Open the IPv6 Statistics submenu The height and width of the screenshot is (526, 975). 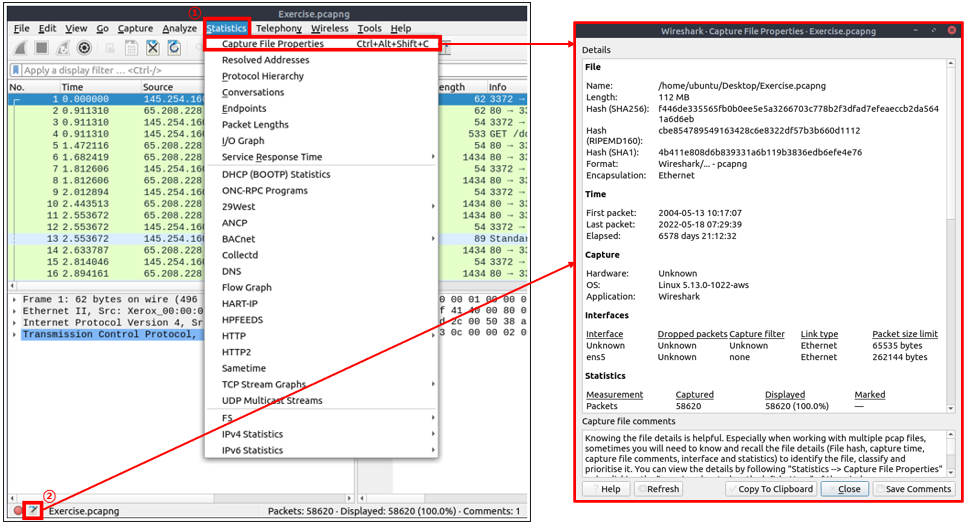point(321,451)
